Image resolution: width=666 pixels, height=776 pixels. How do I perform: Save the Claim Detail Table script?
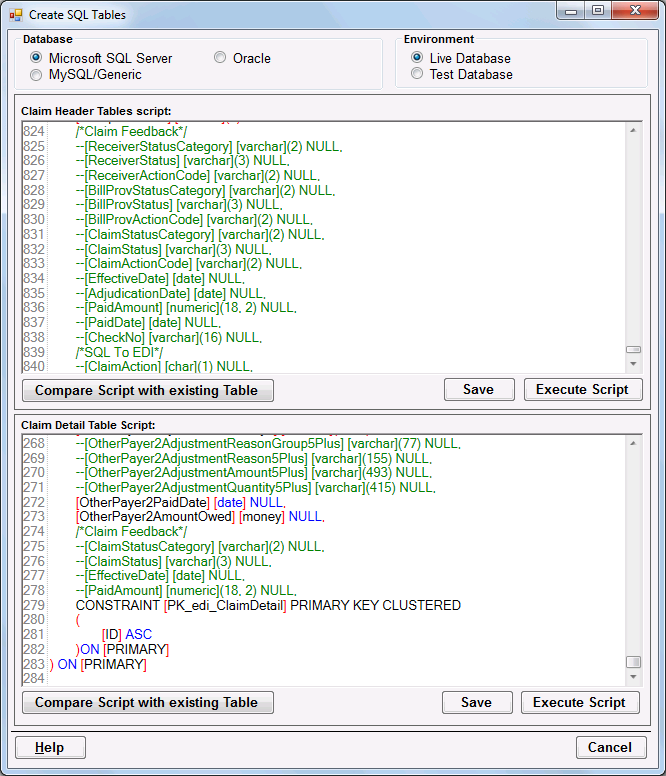477,702
